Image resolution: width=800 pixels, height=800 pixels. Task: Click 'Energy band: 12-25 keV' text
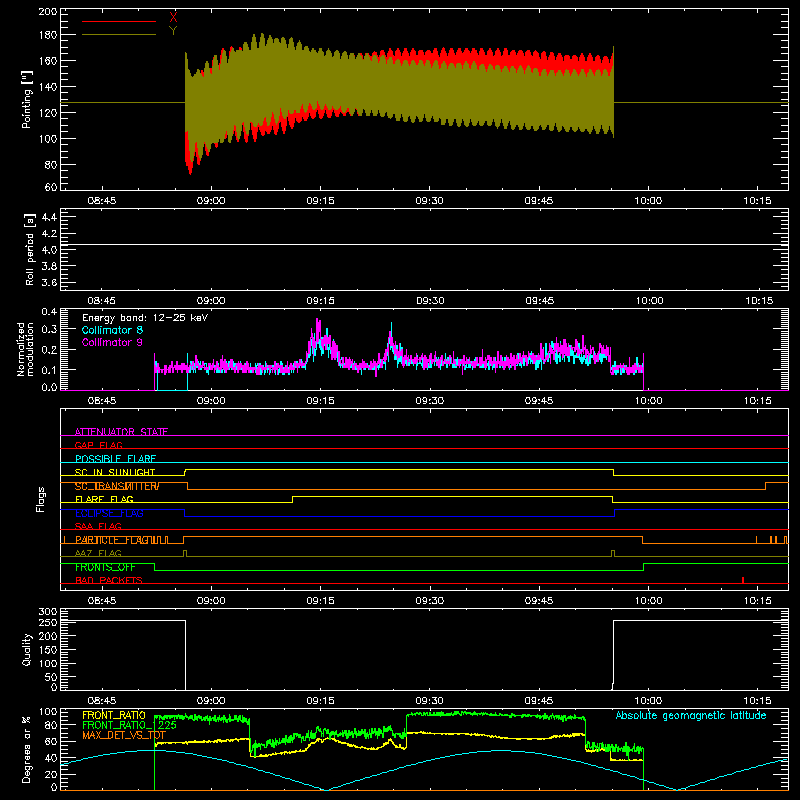[x=145, y=318]
